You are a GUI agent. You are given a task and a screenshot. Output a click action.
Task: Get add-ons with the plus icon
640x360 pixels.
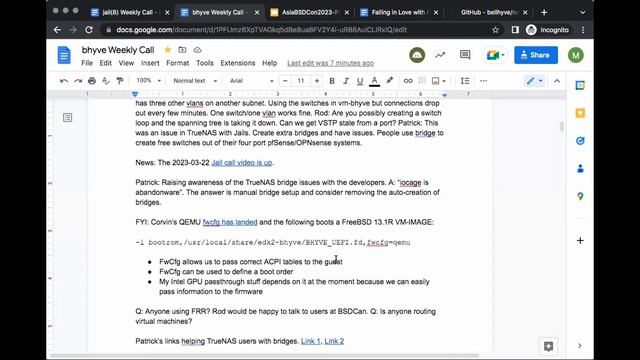[580, 240]
